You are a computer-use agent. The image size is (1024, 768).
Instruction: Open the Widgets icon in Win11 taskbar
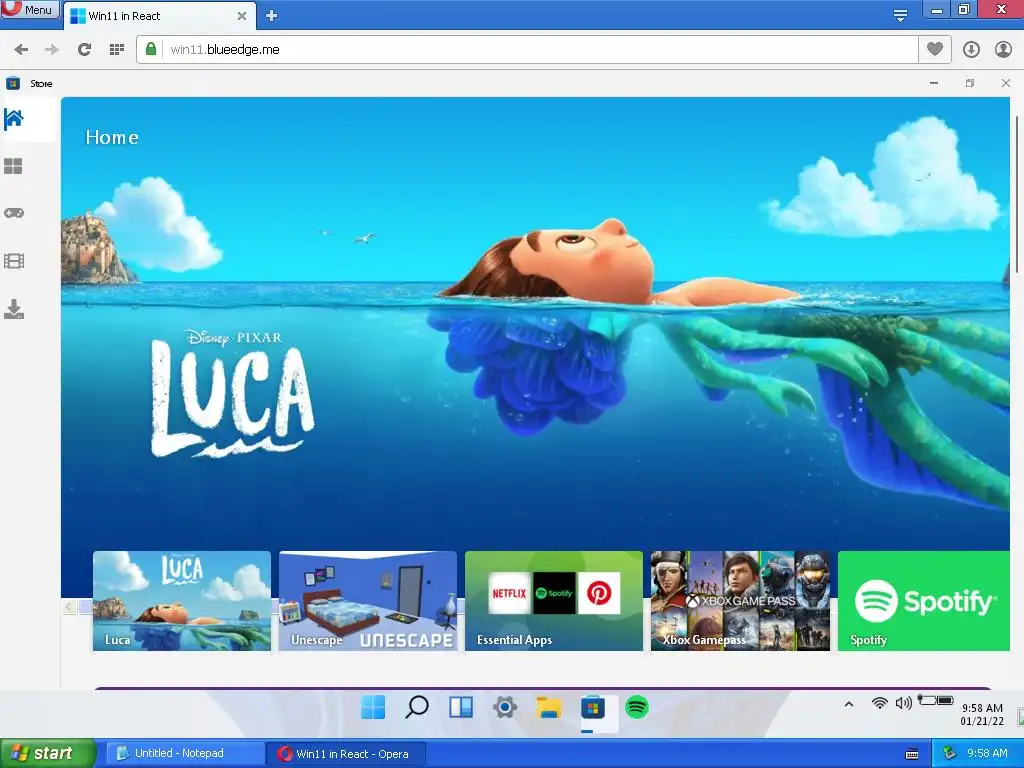point(461,707)
